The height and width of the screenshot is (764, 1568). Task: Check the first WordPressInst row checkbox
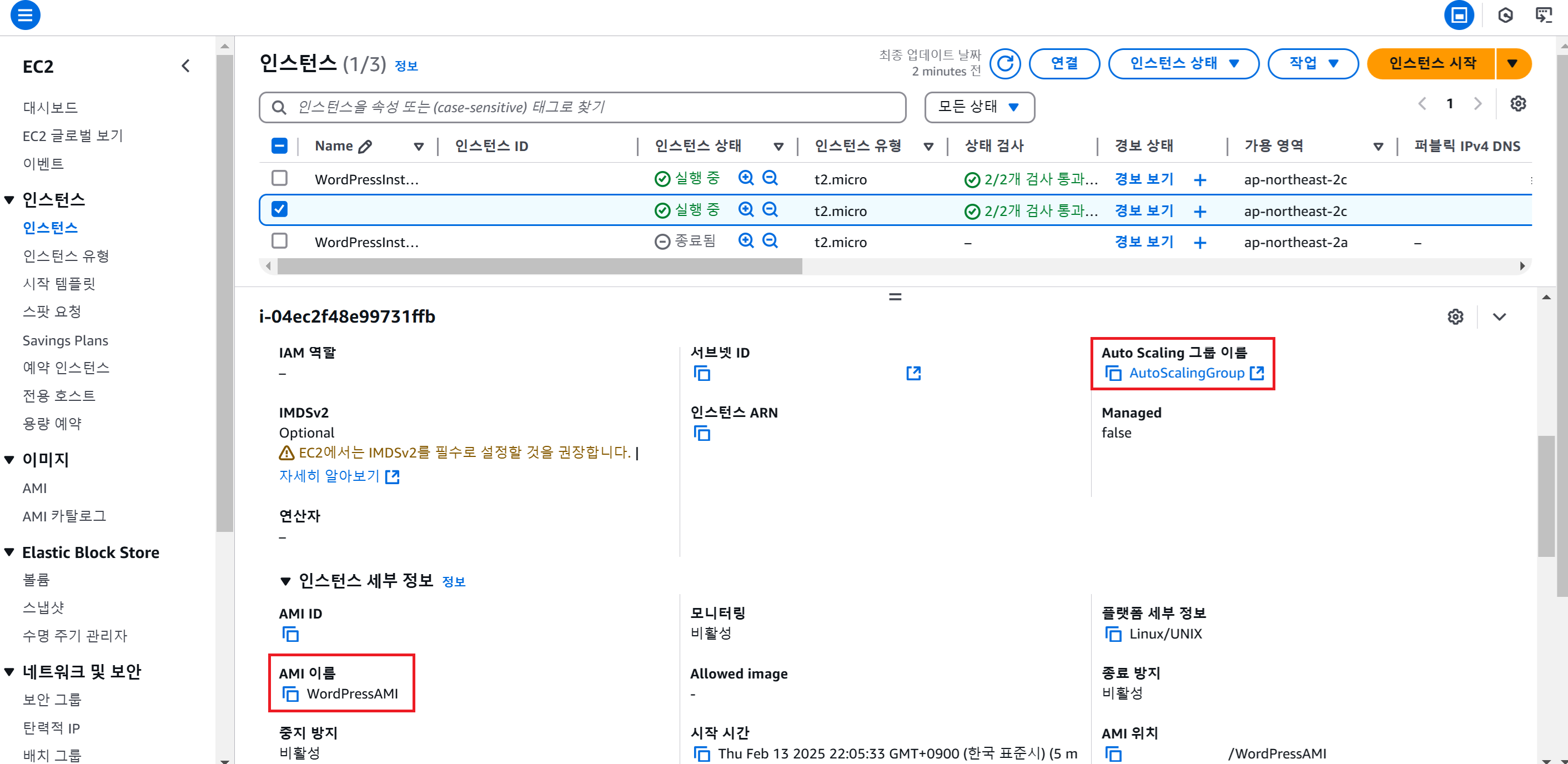pyautogui.click(x=279, y=178)
